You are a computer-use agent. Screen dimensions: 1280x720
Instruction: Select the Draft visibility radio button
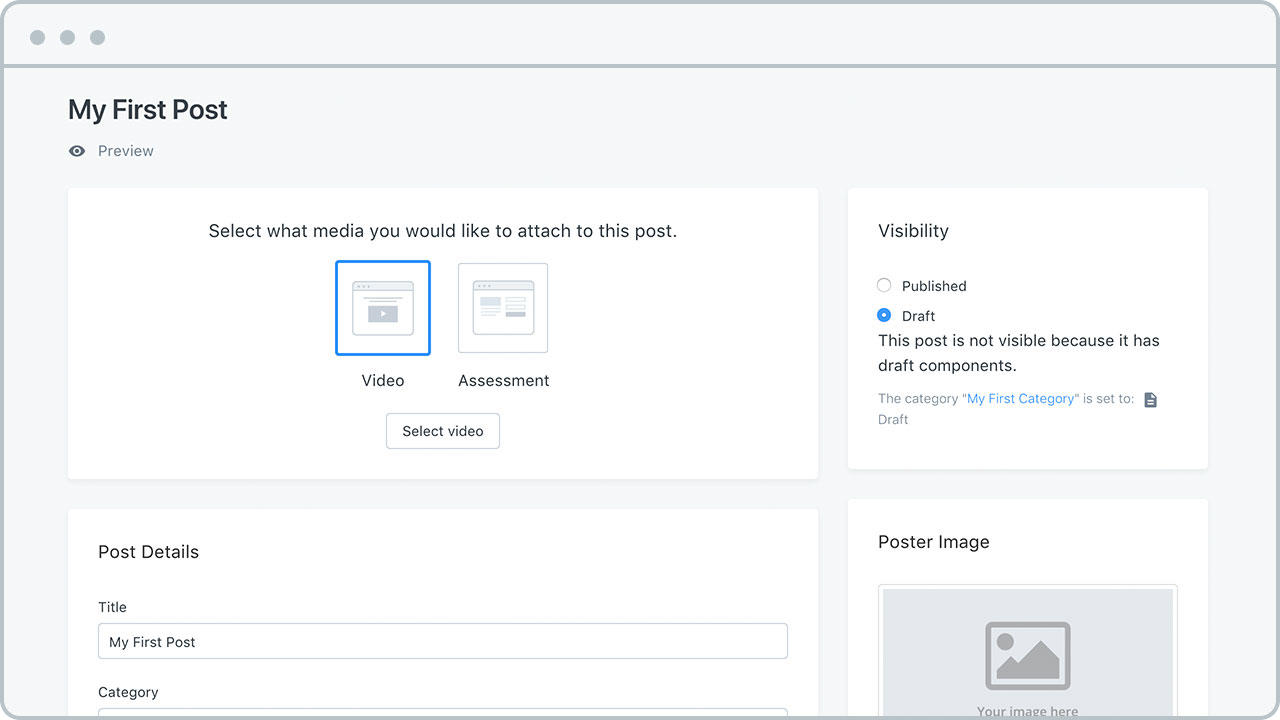click(x=884, y=315)
